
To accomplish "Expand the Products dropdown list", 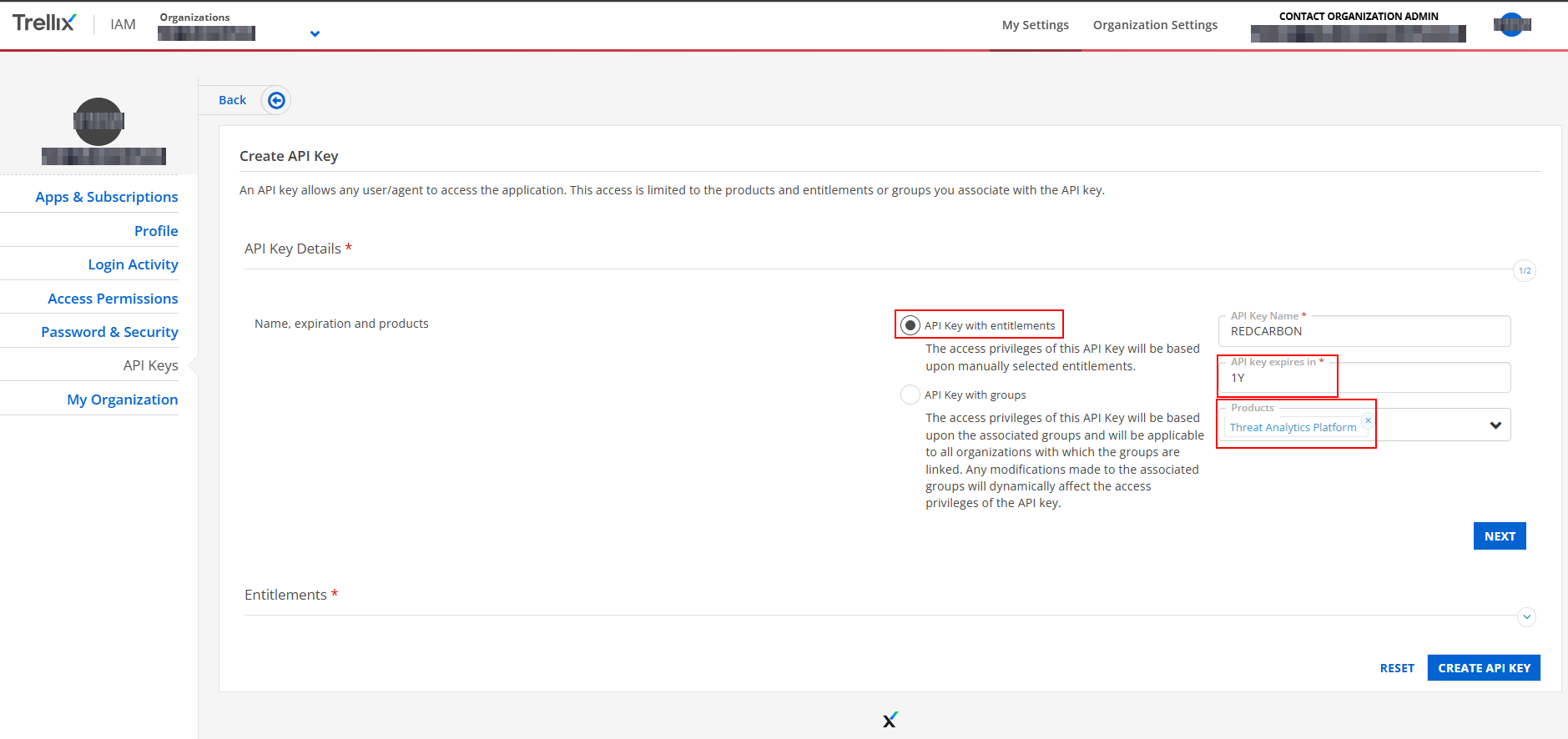I will (1495, 425).
